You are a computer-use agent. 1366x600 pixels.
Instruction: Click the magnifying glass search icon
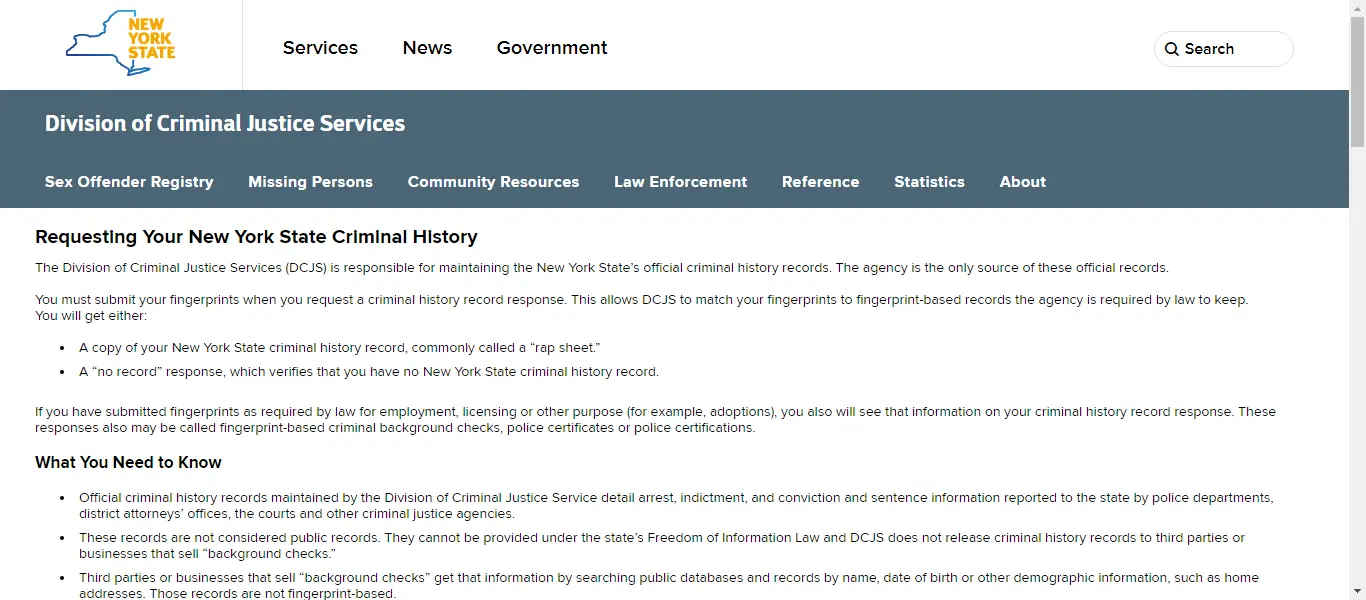coord(1172,49)
